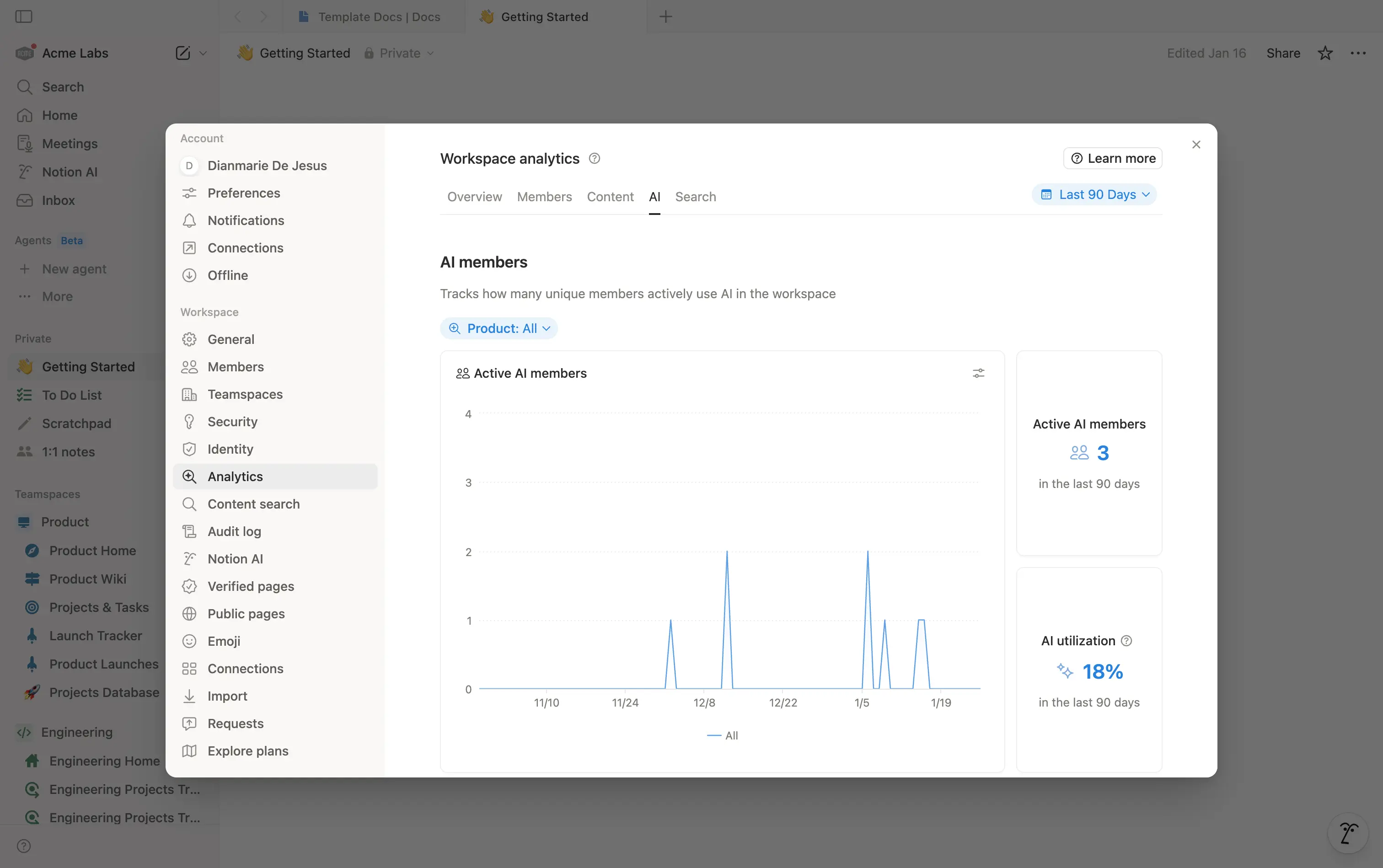Create a New agent under Agents
This screenshot has height=868, width=1383.
pyautogui.click(x=74, y=268)
